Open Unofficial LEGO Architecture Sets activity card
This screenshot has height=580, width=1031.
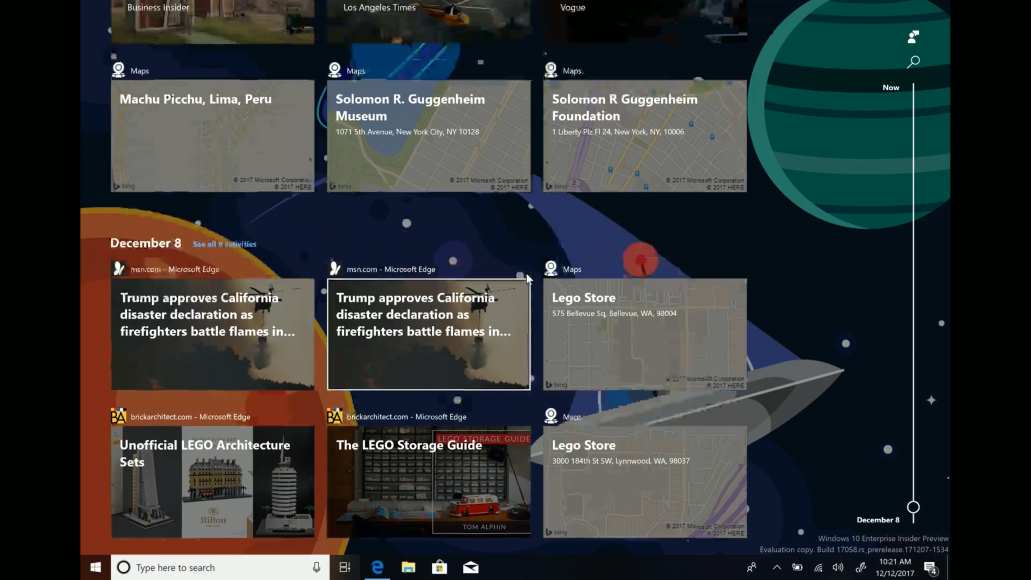pos(212,481)
